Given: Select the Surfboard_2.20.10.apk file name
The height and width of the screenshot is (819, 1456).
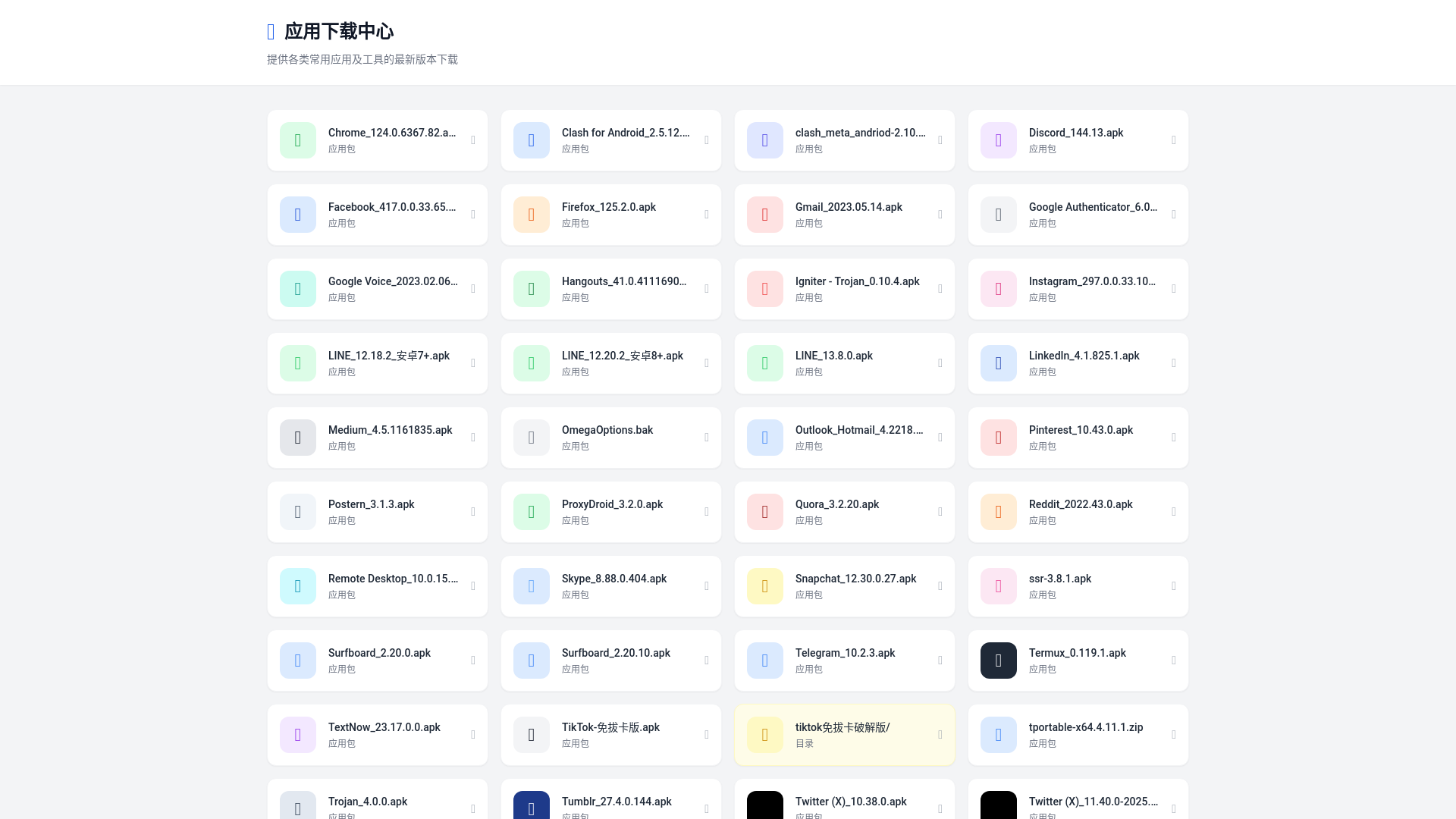Looking at the screenshot, I should pos(616,653).
